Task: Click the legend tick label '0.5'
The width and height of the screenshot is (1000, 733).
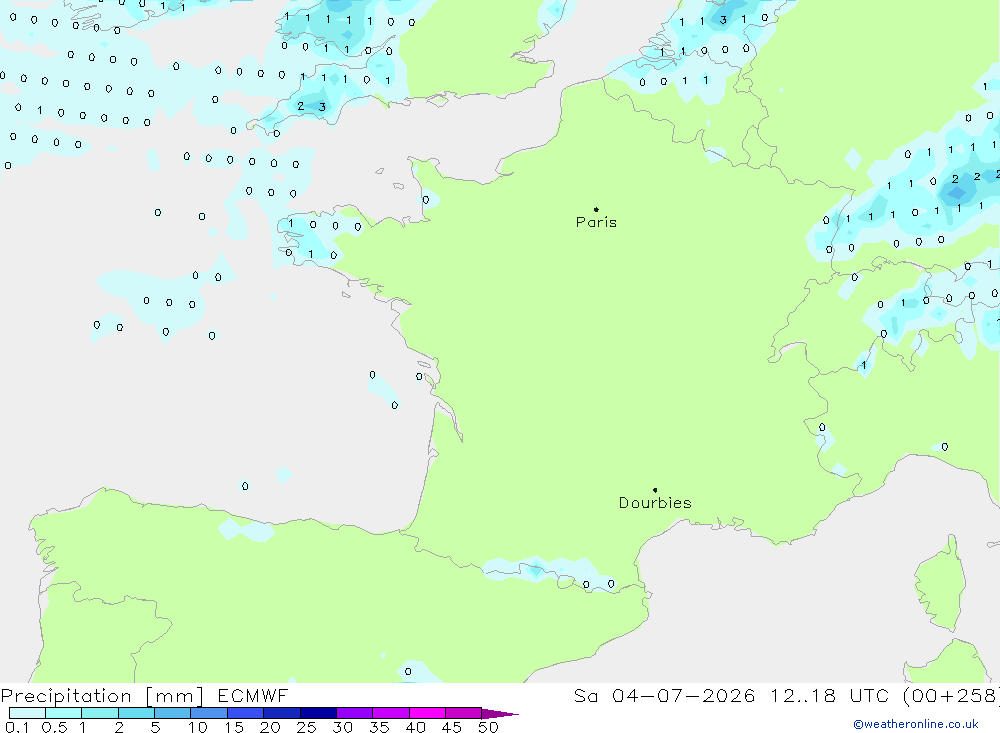Action: (x=54, y=727)
